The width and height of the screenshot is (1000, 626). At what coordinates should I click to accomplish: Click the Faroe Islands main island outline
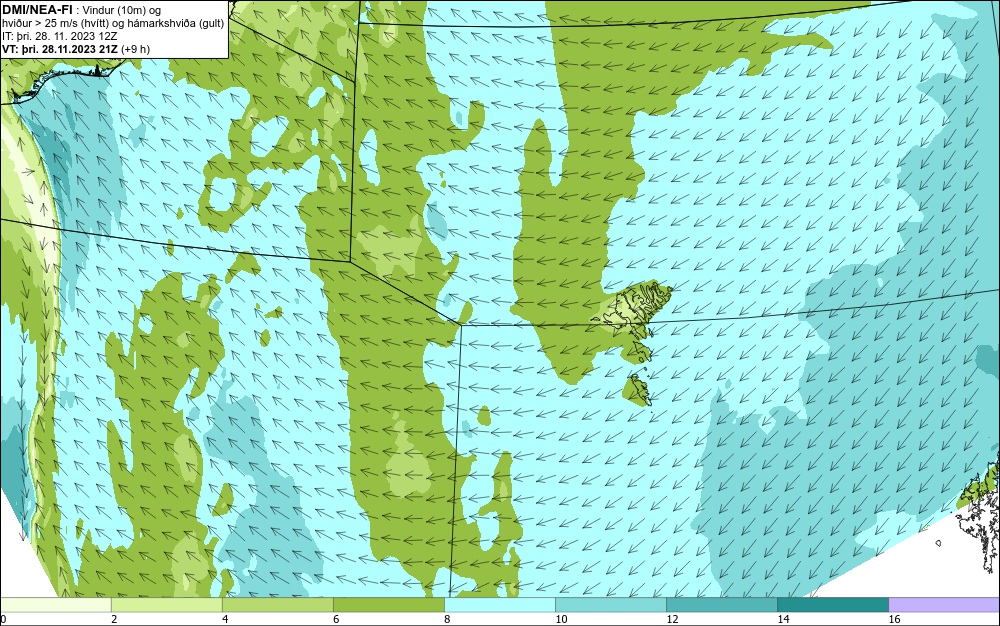click(635, 308)
